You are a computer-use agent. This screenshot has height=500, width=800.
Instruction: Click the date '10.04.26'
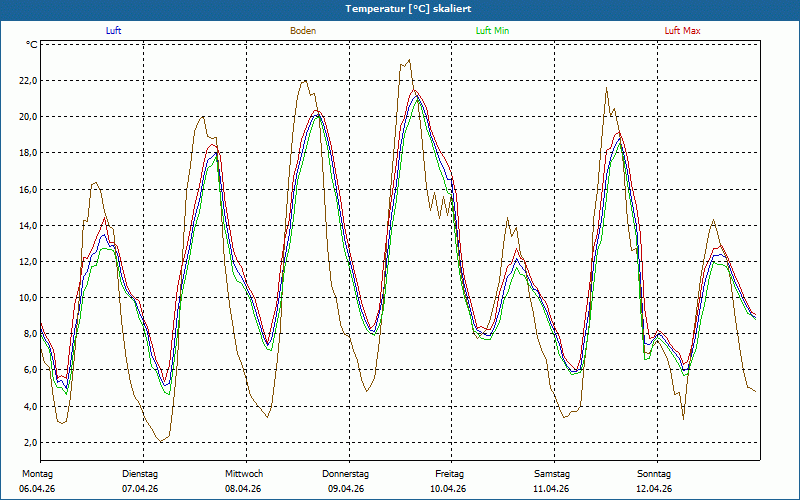[x=448, y=489]
